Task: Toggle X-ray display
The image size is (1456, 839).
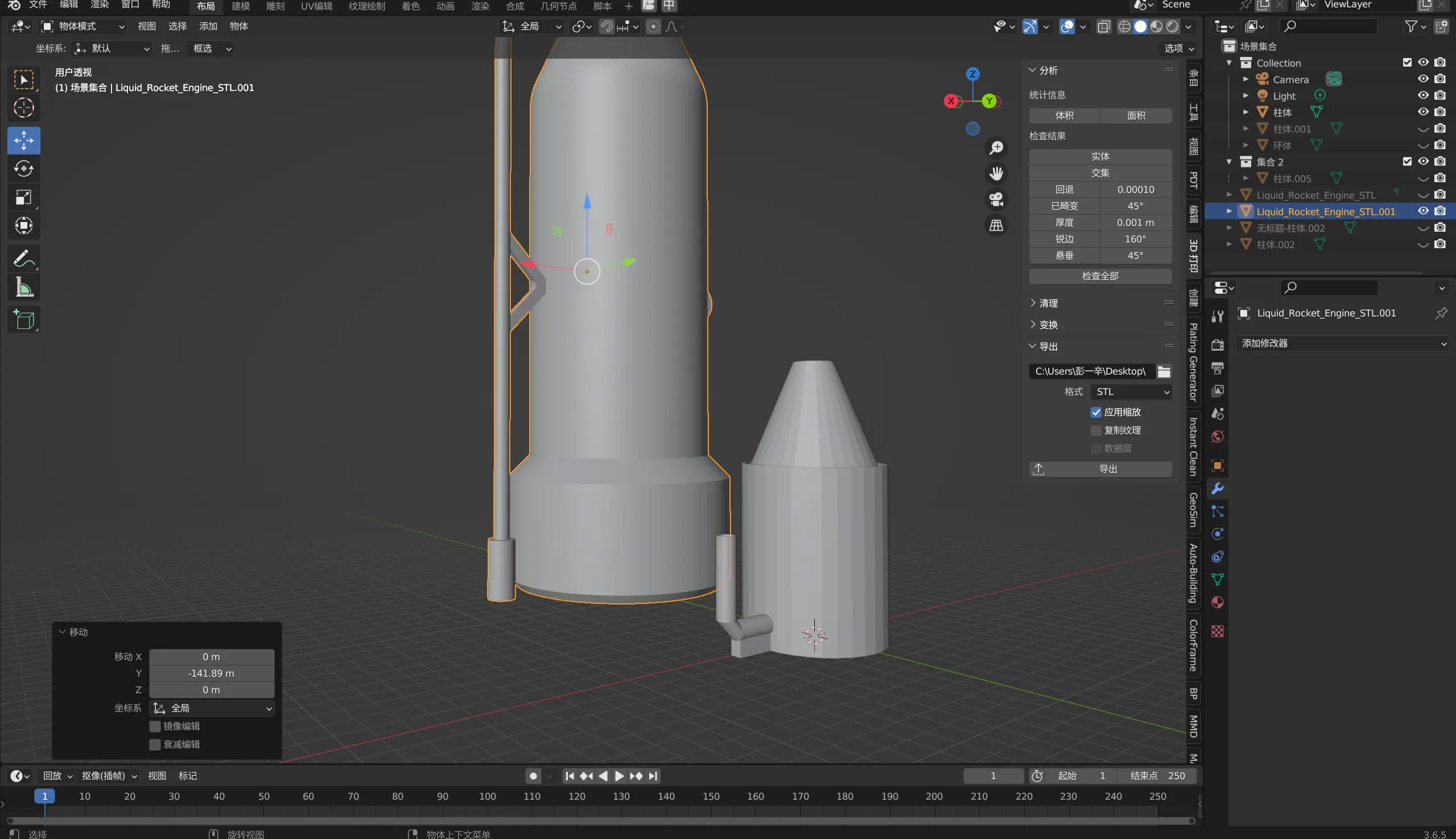Action: (1103, 27)
